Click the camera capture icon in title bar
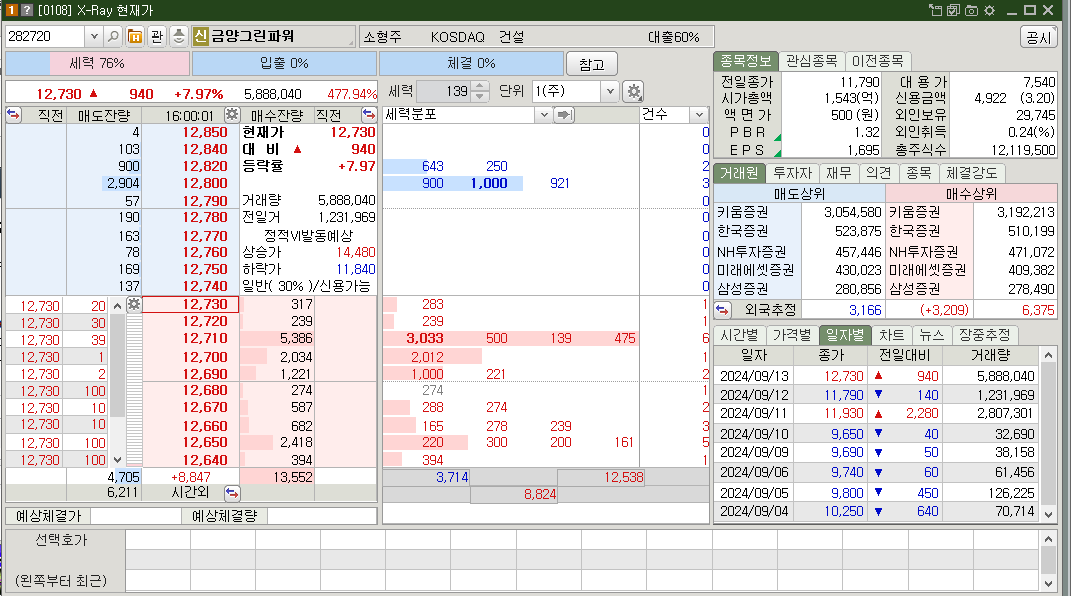 click(971, 10)
